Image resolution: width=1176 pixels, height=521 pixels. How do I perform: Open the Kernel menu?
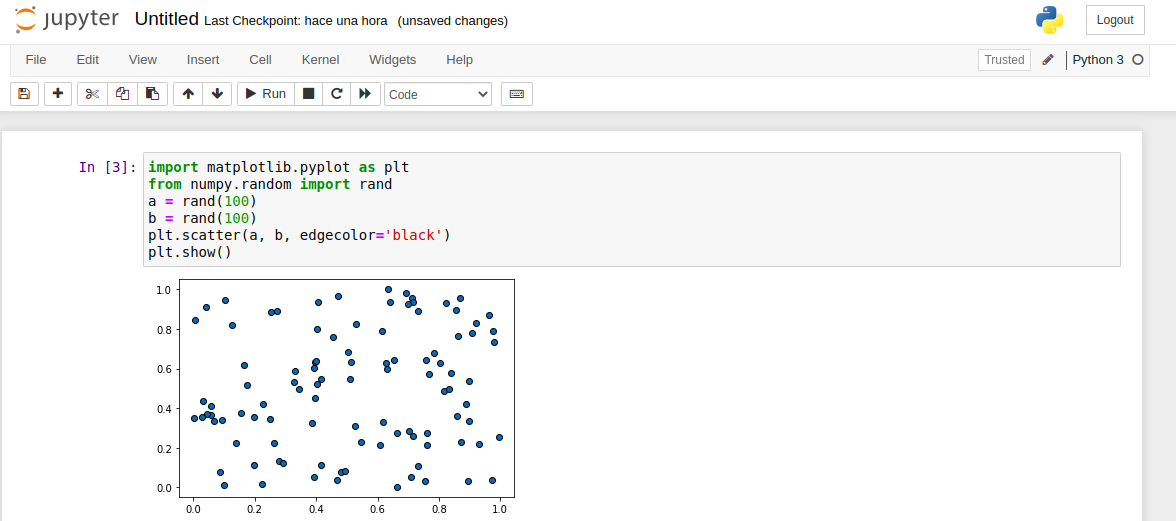tap(320, 60)
